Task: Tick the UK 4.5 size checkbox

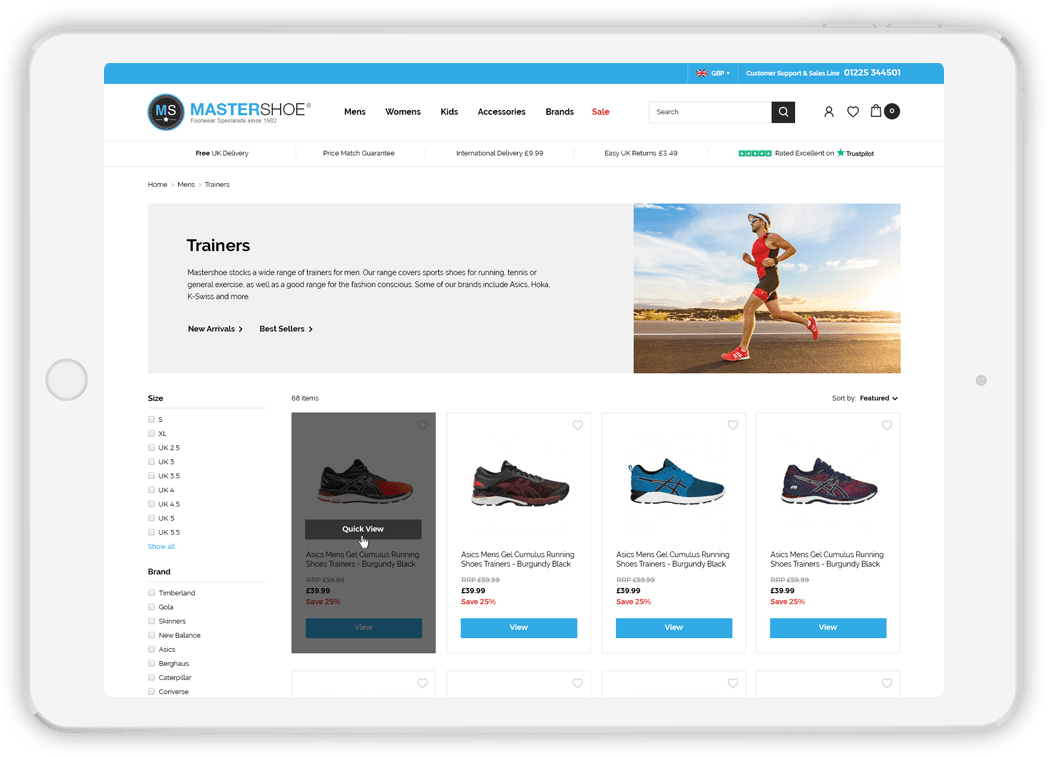Action: tap(152, 504)
